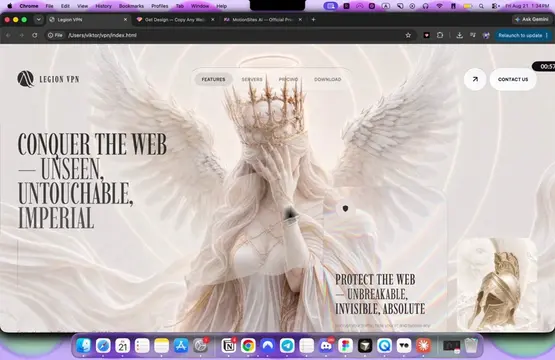The height and width of the screenshot is (360, 555).
Task: Click the browser Back arrow
Action: 8,35
